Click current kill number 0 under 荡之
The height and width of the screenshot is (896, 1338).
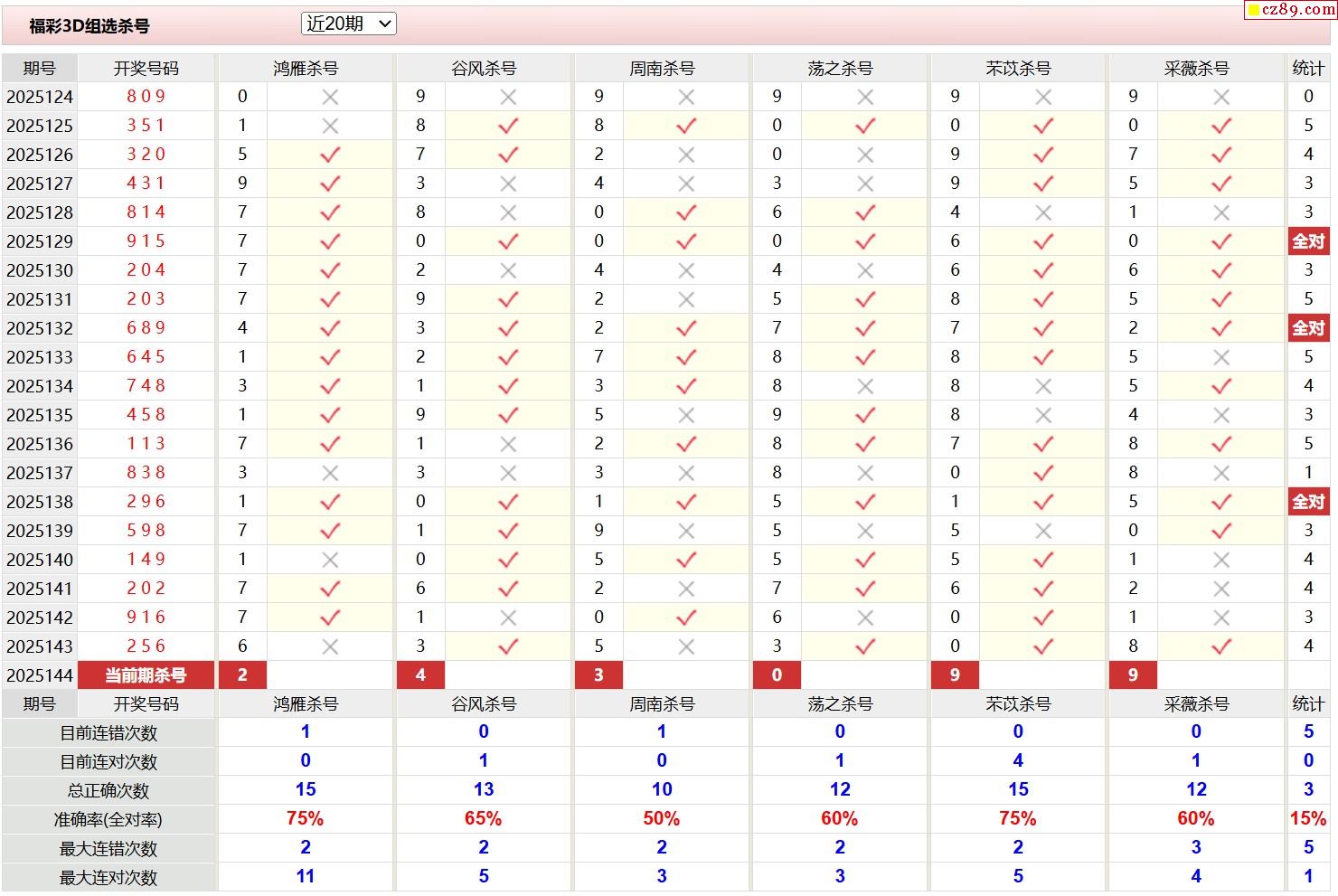[x=777, y=675]
